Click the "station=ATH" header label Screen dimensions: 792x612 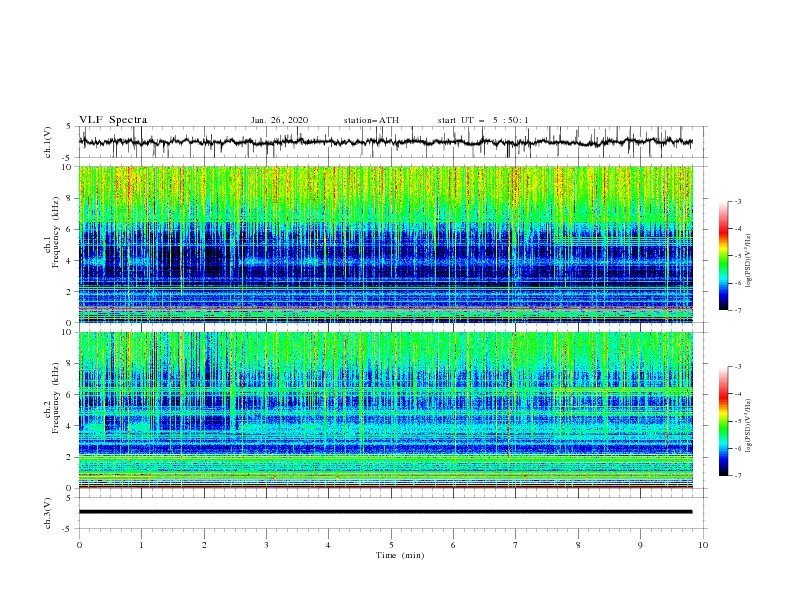(x=371, y=120)
